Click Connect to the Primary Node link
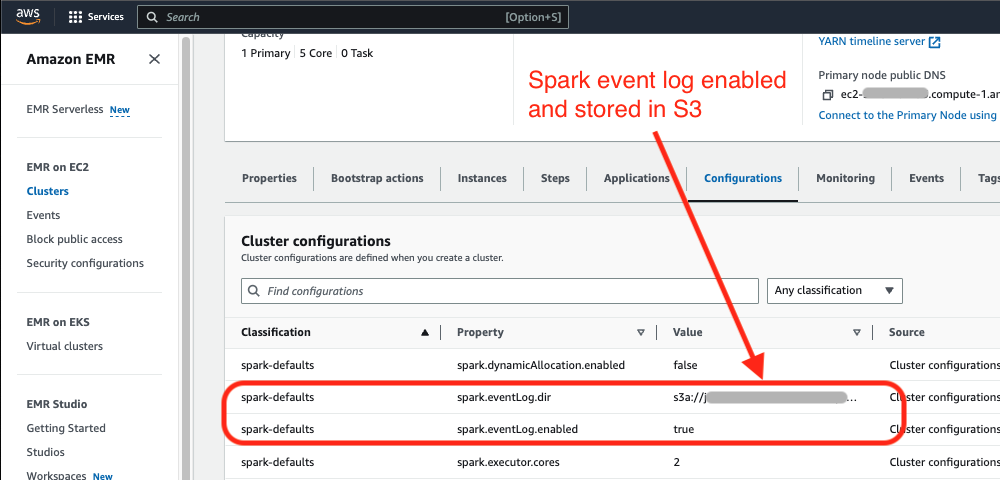This screenshot has width=1000, height=480. 909,115
